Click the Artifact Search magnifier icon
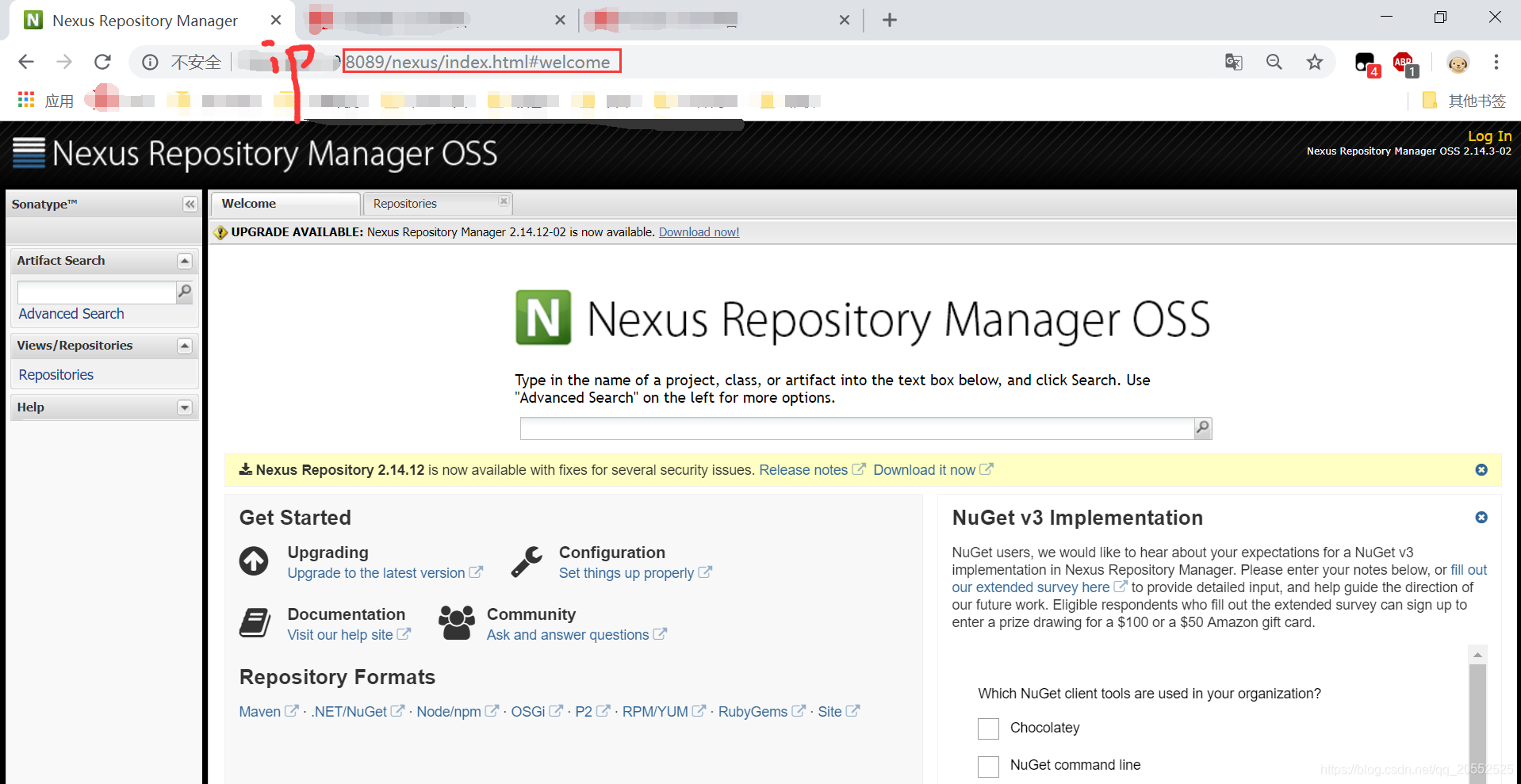This screenshot has height=784, width=1521. [185, 292]
